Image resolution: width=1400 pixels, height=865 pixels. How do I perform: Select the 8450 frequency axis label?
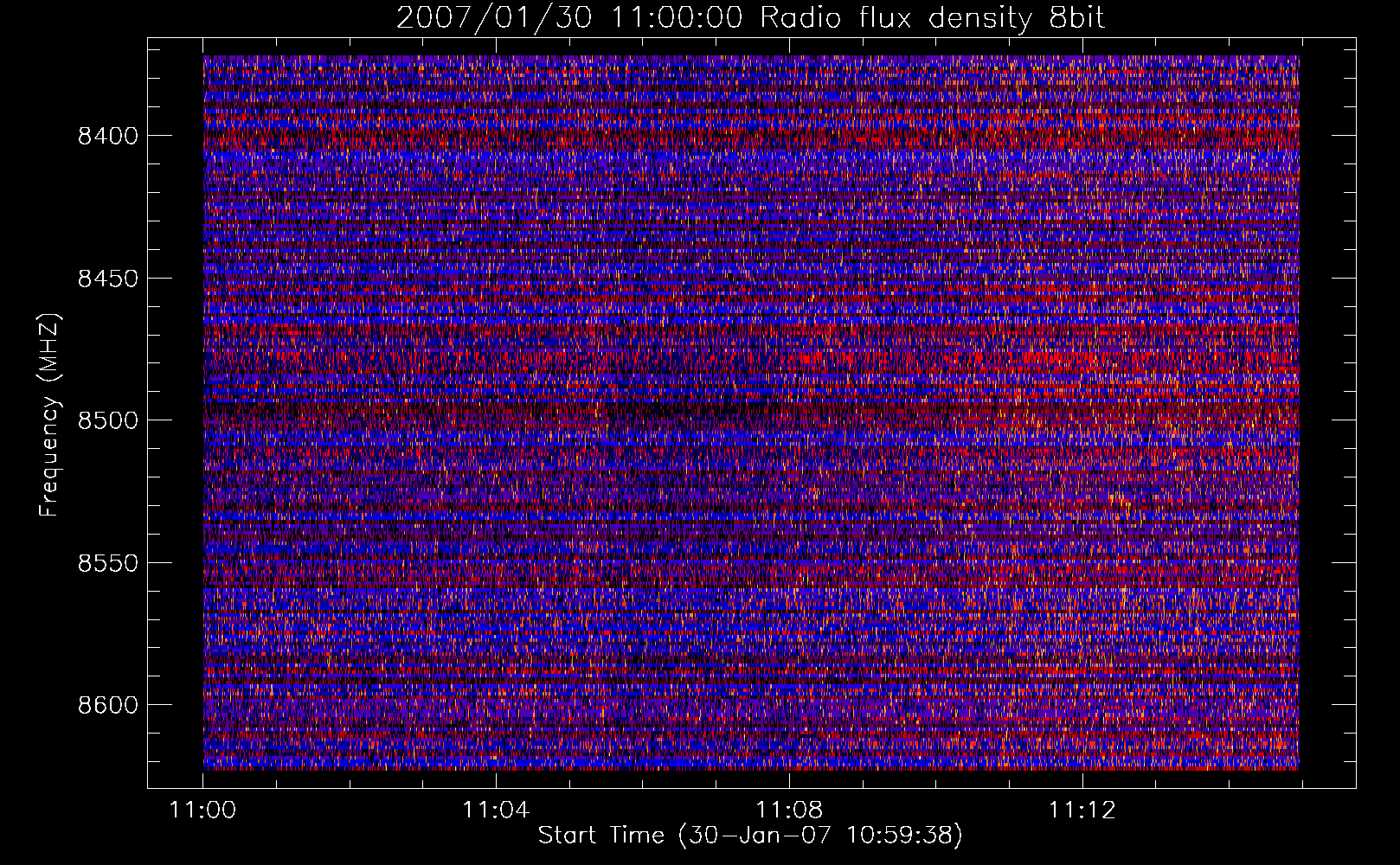point(108,279)
